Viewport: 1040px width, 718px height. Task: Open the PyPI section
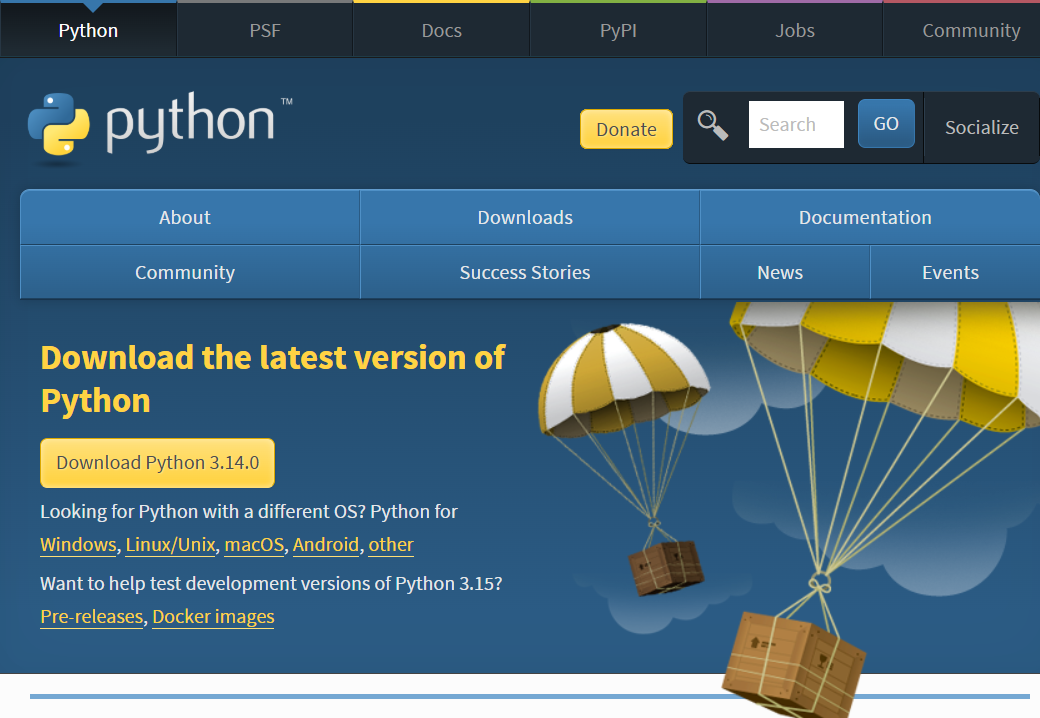click(x=617, y=30)
